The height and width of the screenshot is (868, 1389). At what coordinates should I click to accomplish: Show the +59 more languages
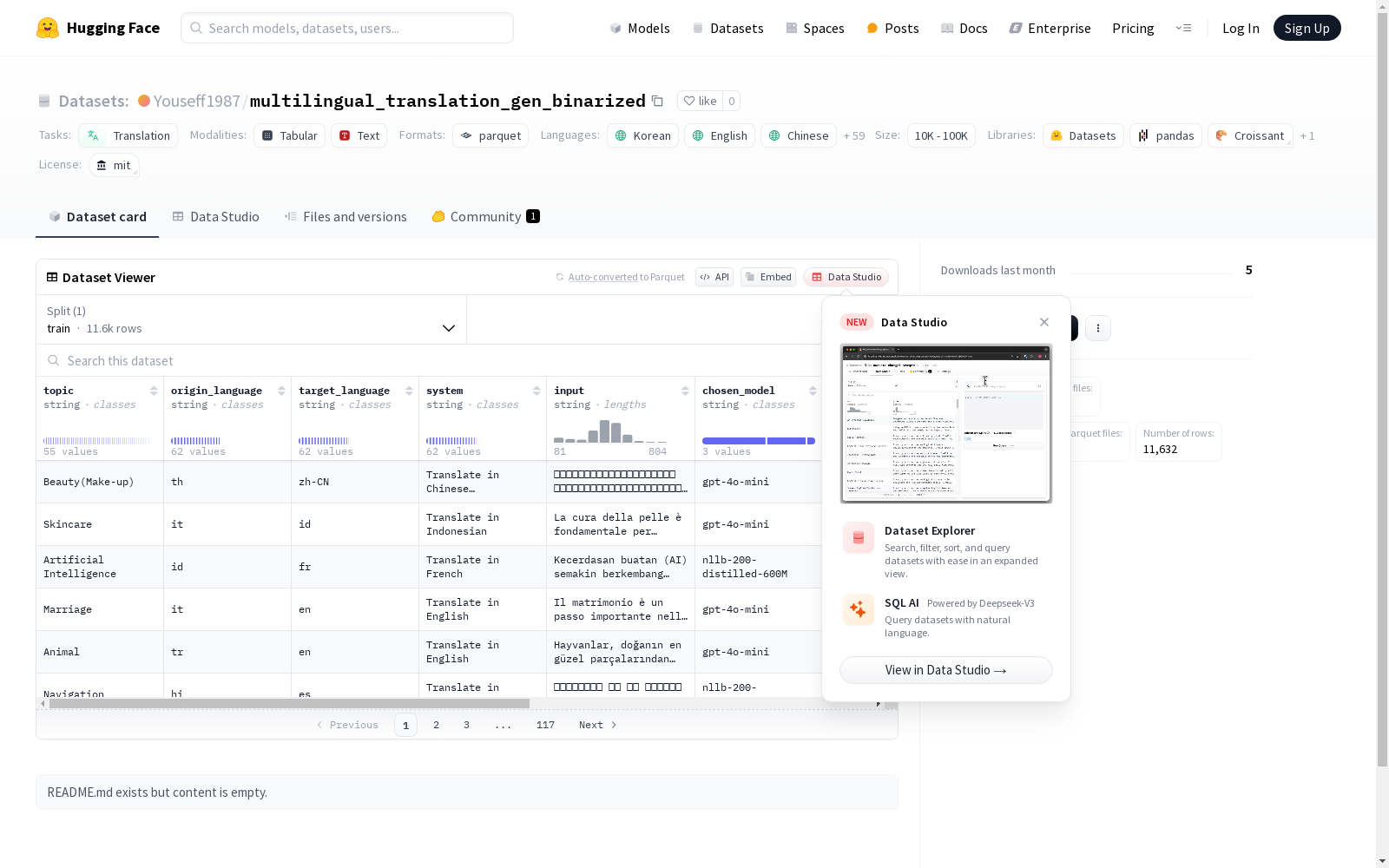pyautogui.click(x=854, y=135)
